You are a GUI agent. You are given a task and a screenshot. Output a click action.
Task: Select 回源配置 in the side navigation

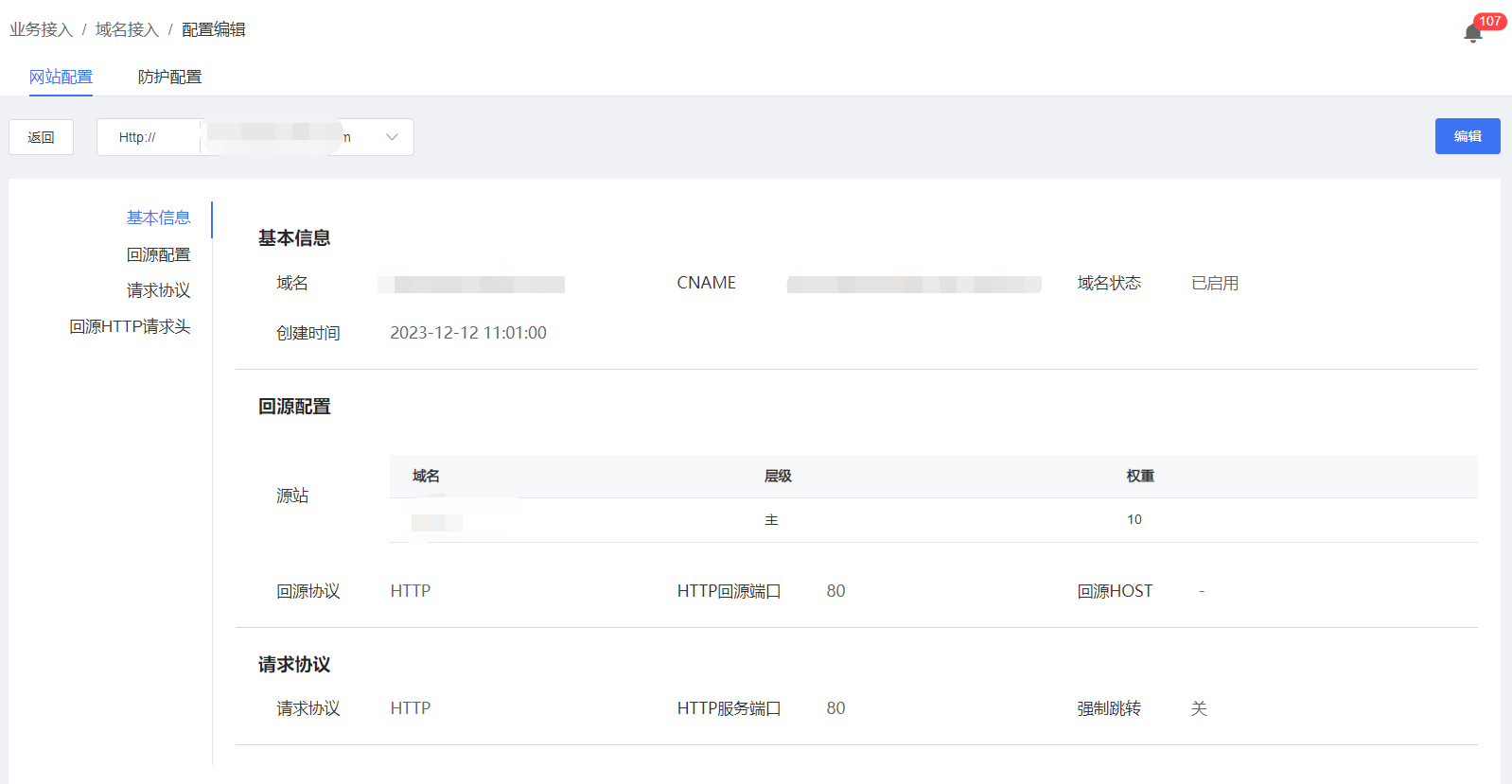158,254
